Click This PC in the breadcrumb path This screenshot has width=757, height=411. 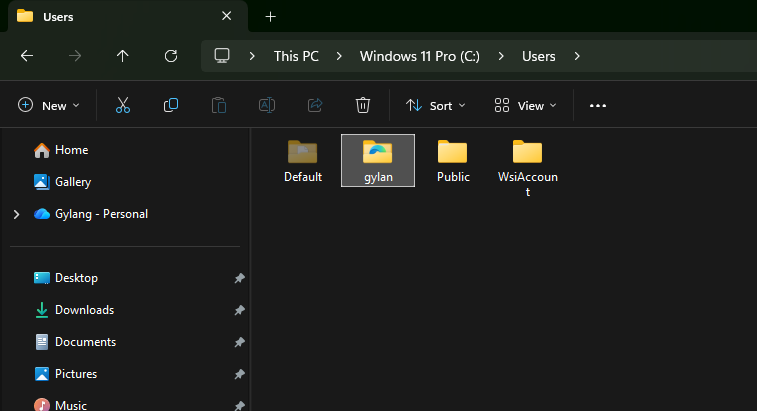[x=296, y=56]
